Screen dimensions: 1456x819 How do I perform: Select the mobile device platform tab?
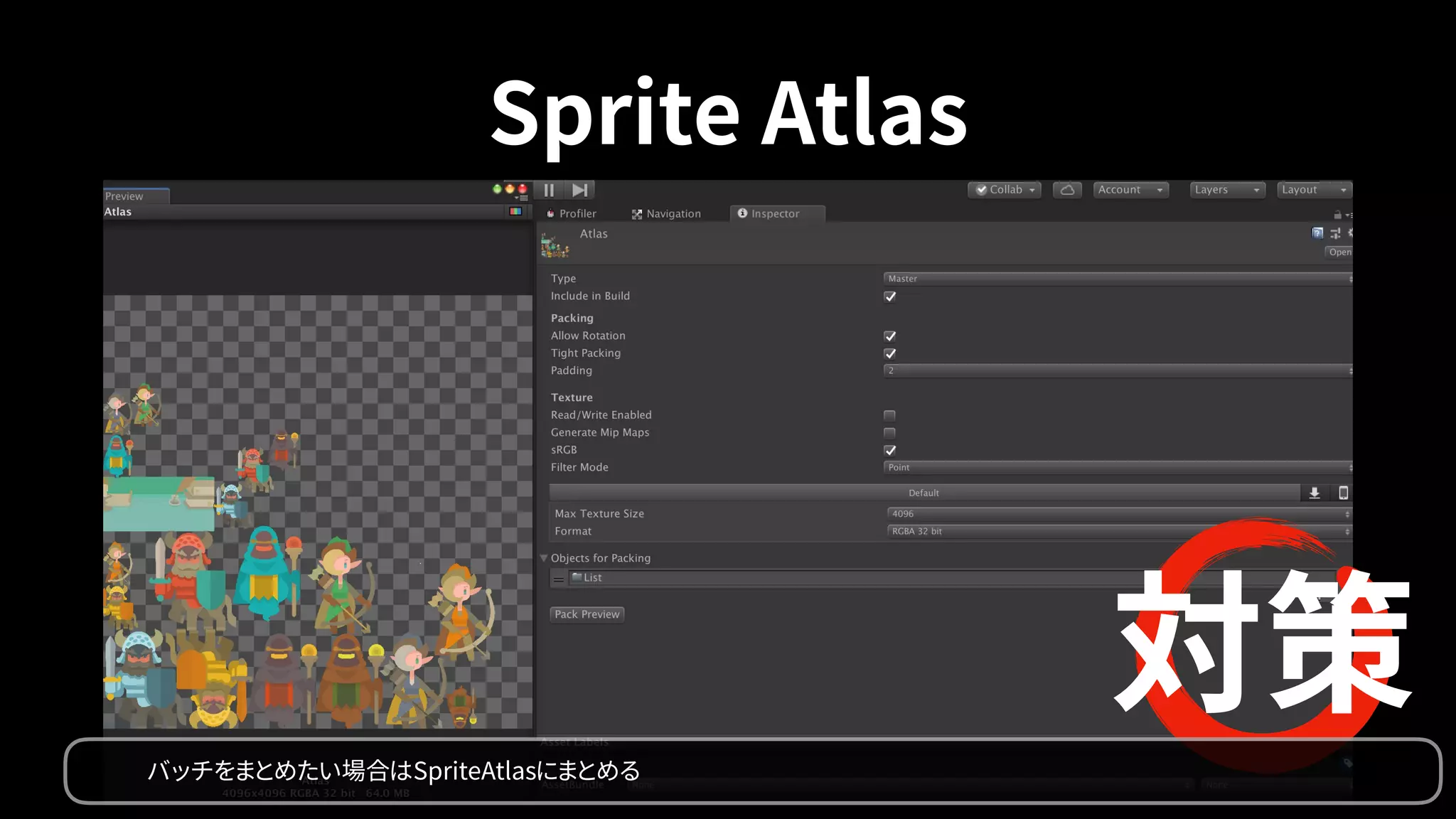tap(1343, 493)
